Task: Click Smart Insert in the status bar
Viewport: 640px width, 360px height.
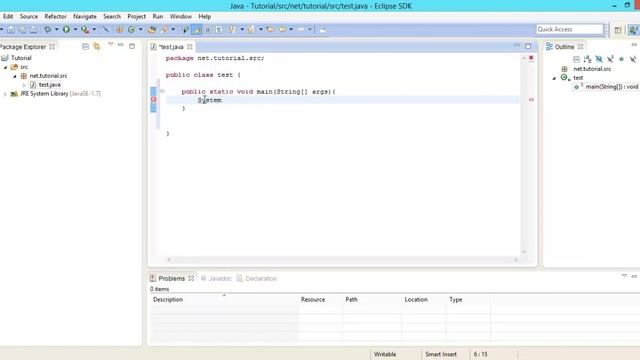Action: tap(441, 354)
